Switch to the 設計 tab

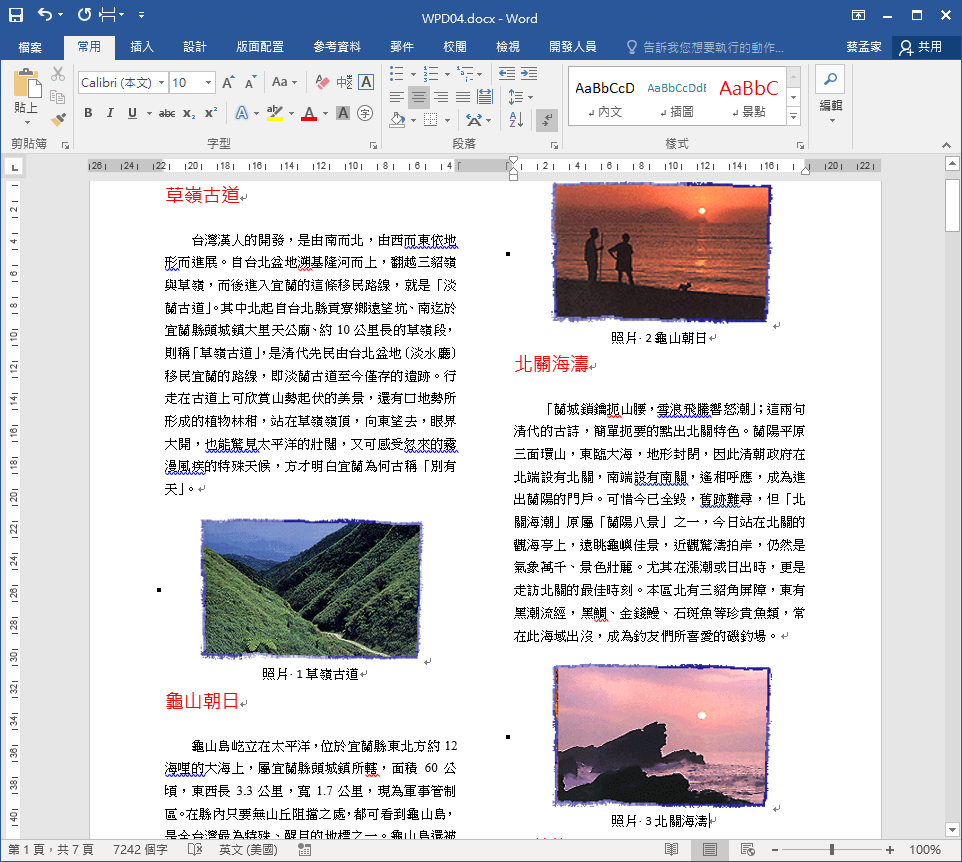coord(195,47)
